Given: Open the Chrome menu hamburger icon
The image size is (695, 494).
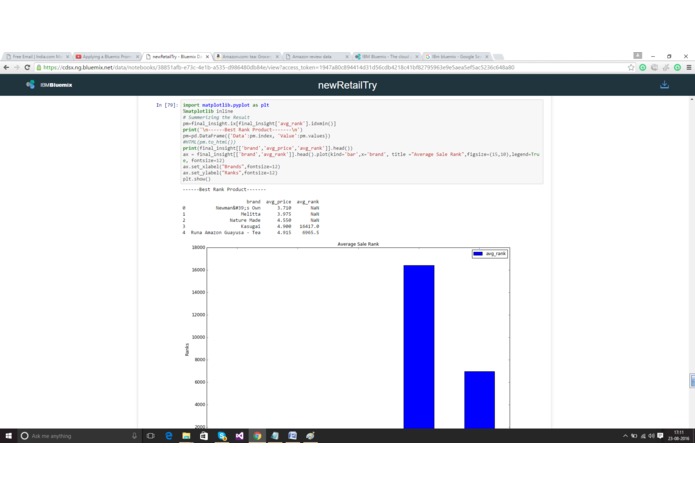Looking at the screenshot, I should [689, 67].
